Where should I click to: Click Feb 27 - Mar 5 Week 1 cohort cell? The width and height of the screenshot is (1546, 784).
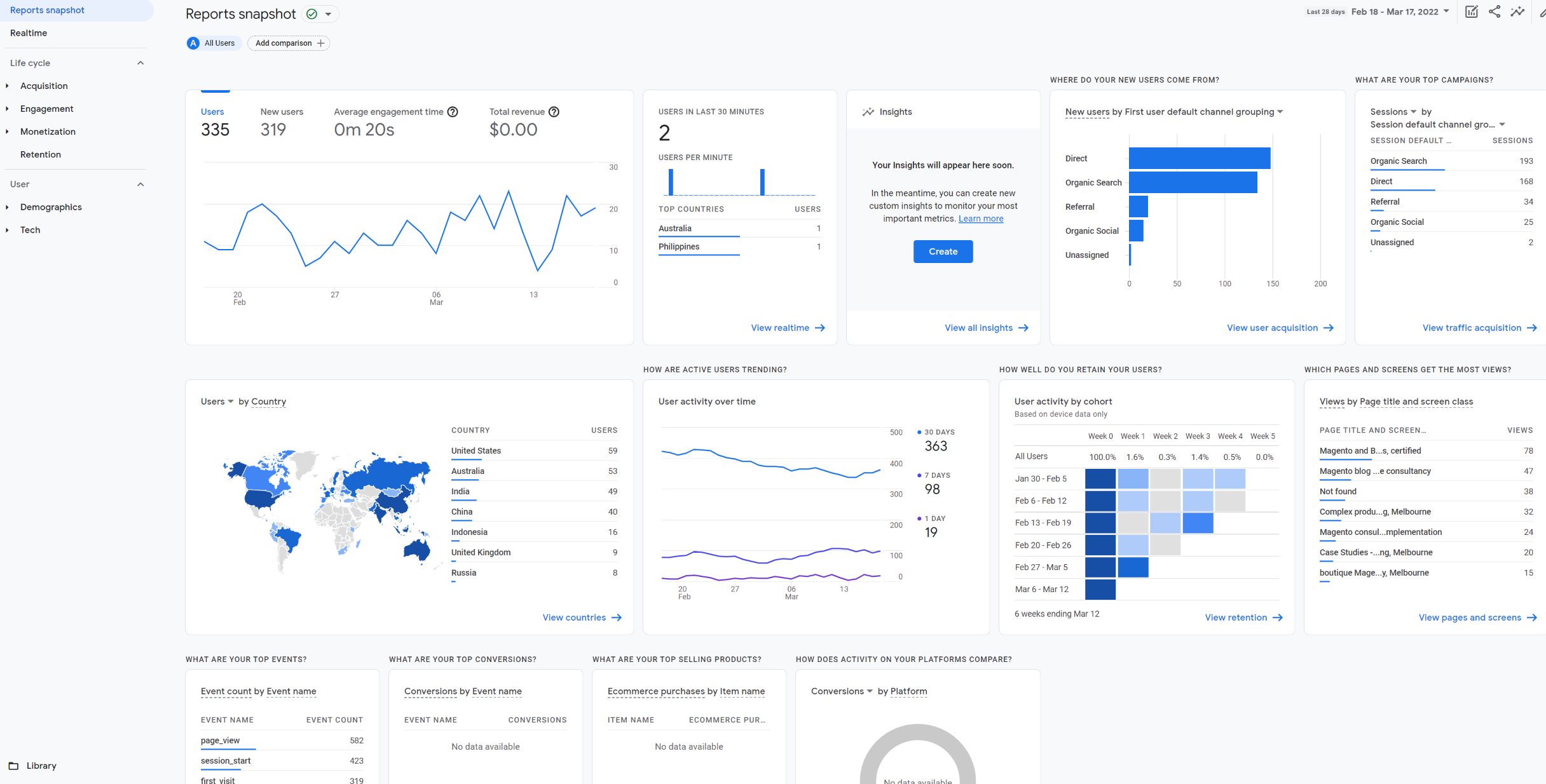pyautogui.click(x=1133, y=567)
